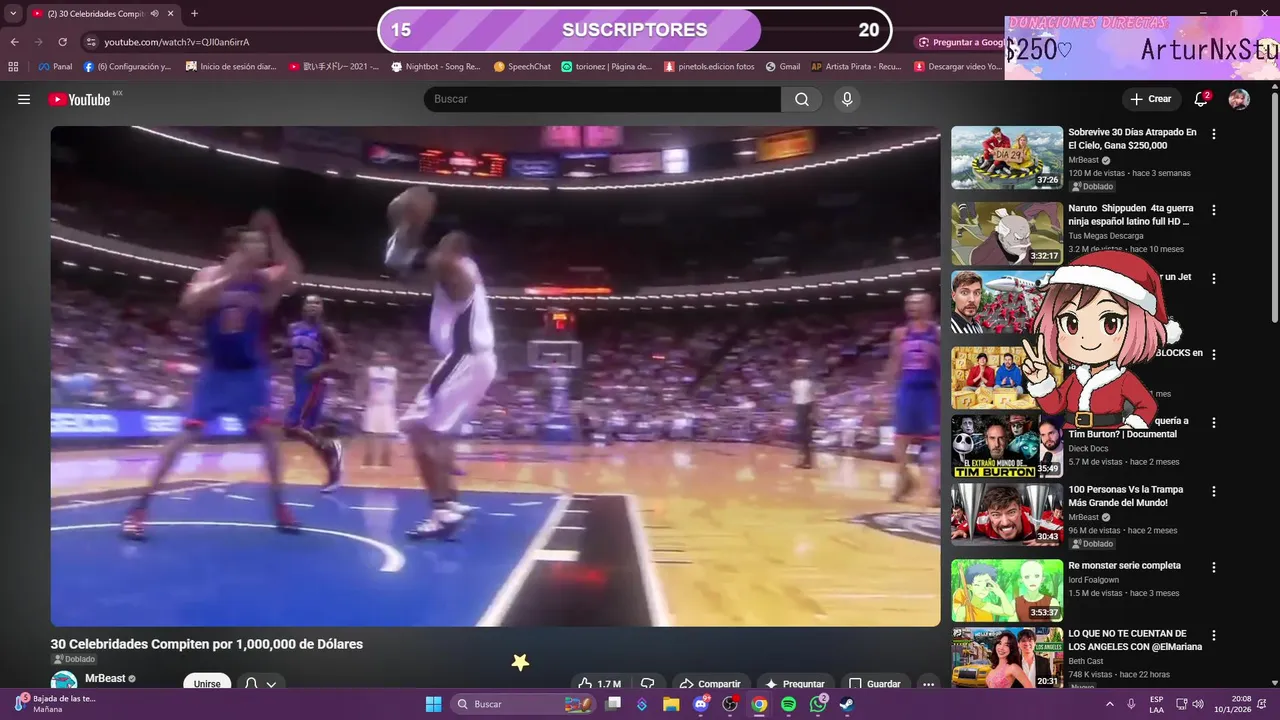Open File Explorer from the taskbar
Viewport: 1280px width, 720px height.
point(671,704)
